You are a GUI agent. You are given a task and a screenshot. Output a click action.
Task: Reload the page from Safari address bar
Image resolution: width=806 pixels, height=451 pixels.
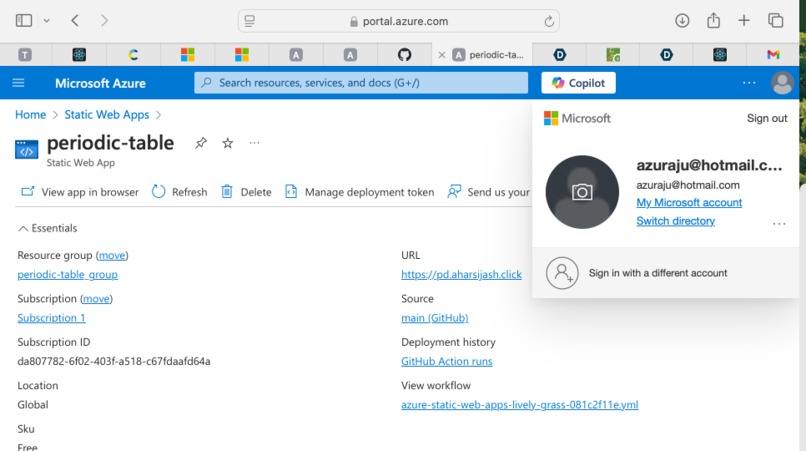coord(549,21)
